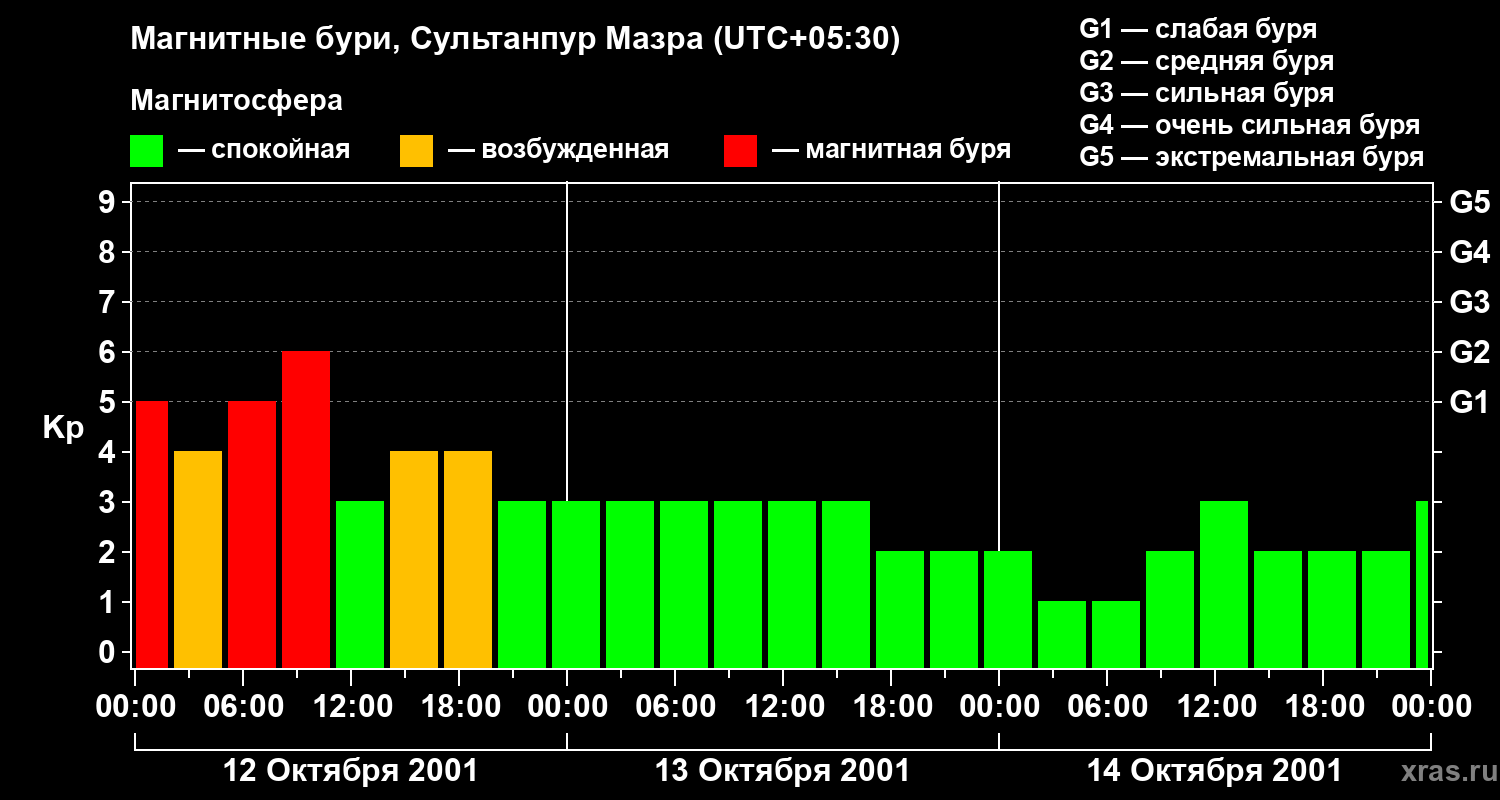Click the 'G2' tick label on the right axis
Image resolution: width=1500 pixels, height=800 pixels.
[x=1470, y=352]
